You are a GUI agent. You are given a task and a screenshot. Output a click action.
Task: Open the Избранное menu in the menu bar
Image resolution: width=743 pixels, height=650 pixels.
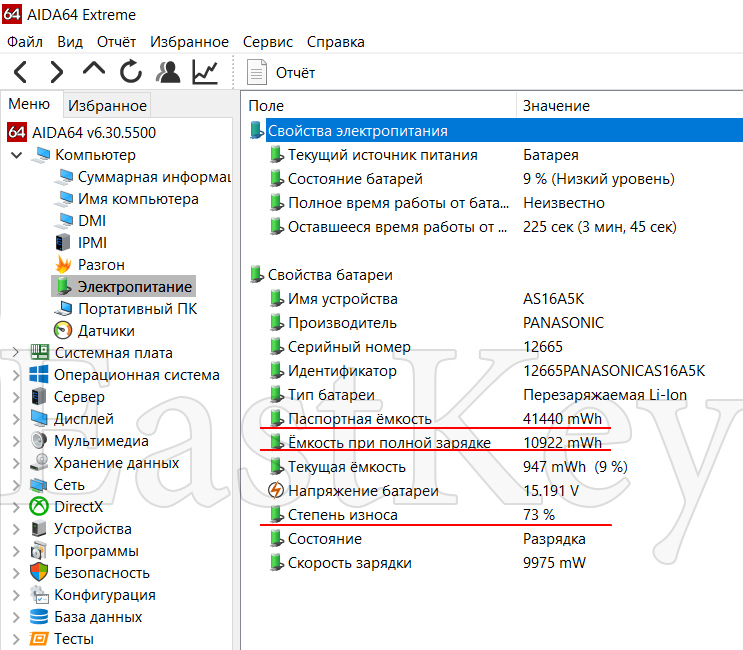[x=189, y=42]
